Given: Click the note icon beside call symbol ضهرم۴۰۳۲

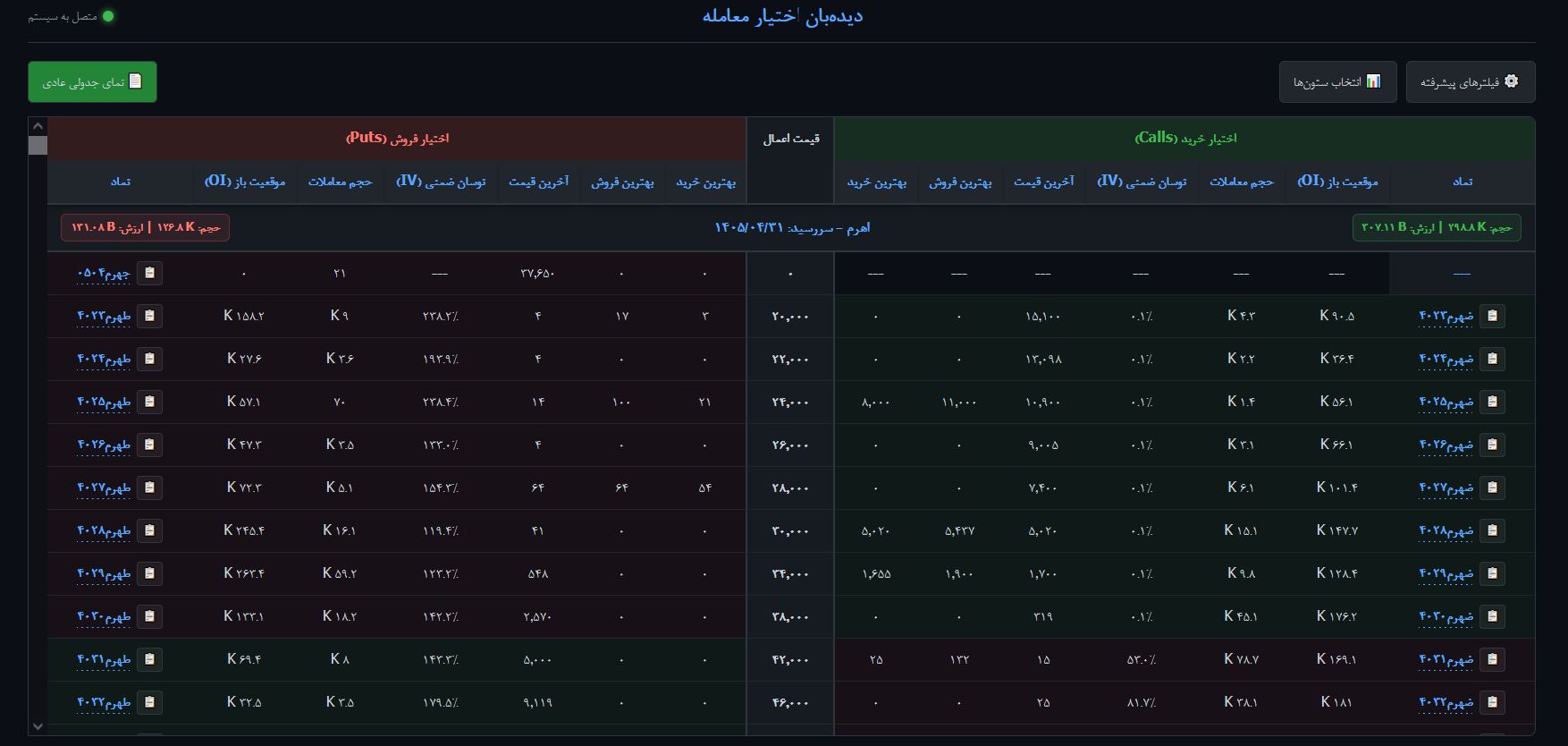Looking at the screenshot, I should click(x=1491, y=702).
